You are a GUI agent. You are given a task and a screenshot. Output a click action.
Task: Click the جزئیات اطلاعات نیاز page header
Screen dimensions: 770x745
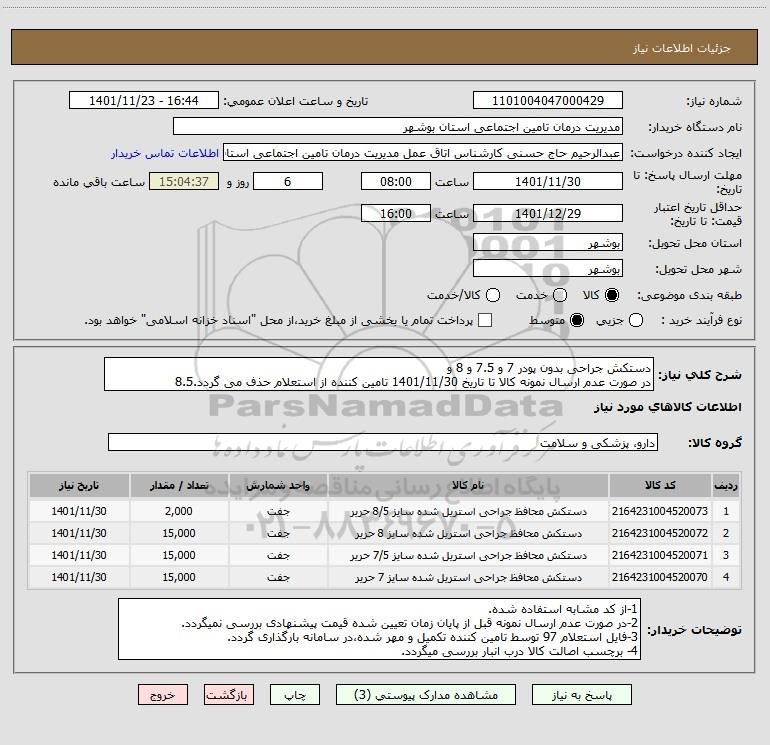[x=682, y=48]
